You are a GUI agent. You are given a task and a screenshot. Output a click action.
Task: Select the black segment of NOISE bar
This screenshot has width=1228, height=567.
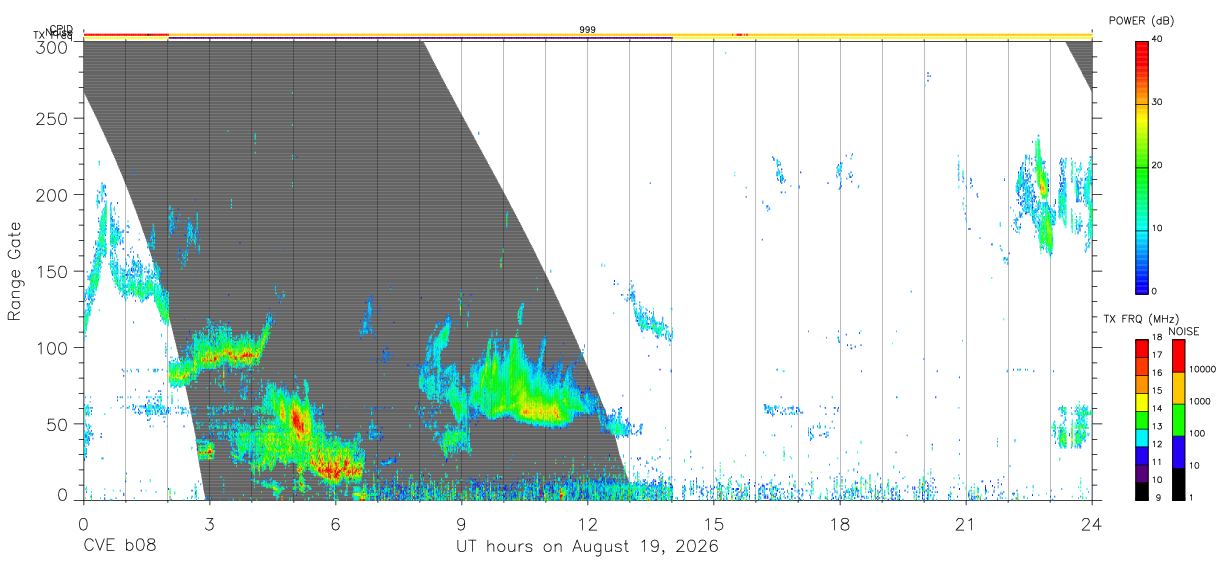pyautogui.click(x=1178, y=484)
